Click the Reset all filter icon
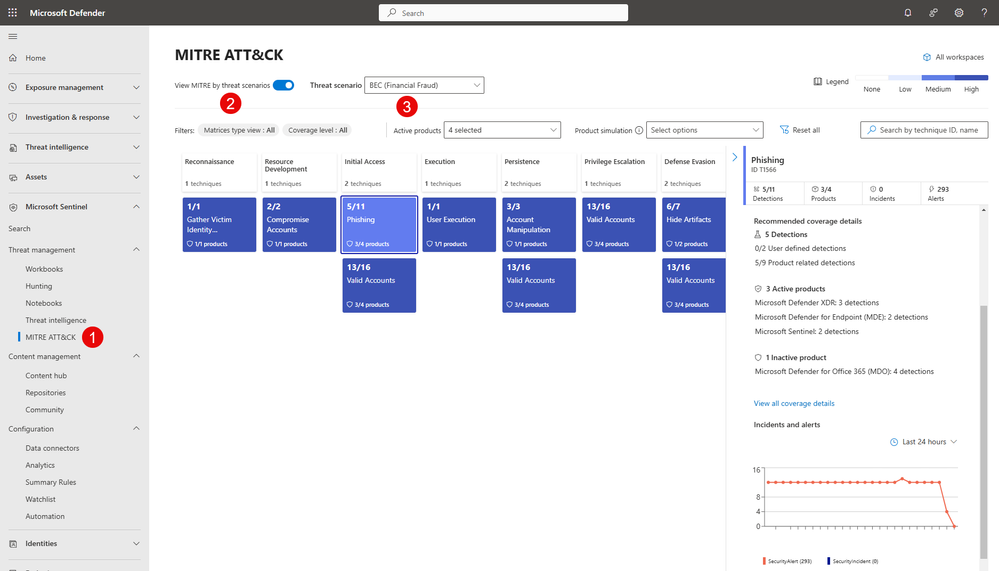Screen dimensions: 999x571 point(784,130)
